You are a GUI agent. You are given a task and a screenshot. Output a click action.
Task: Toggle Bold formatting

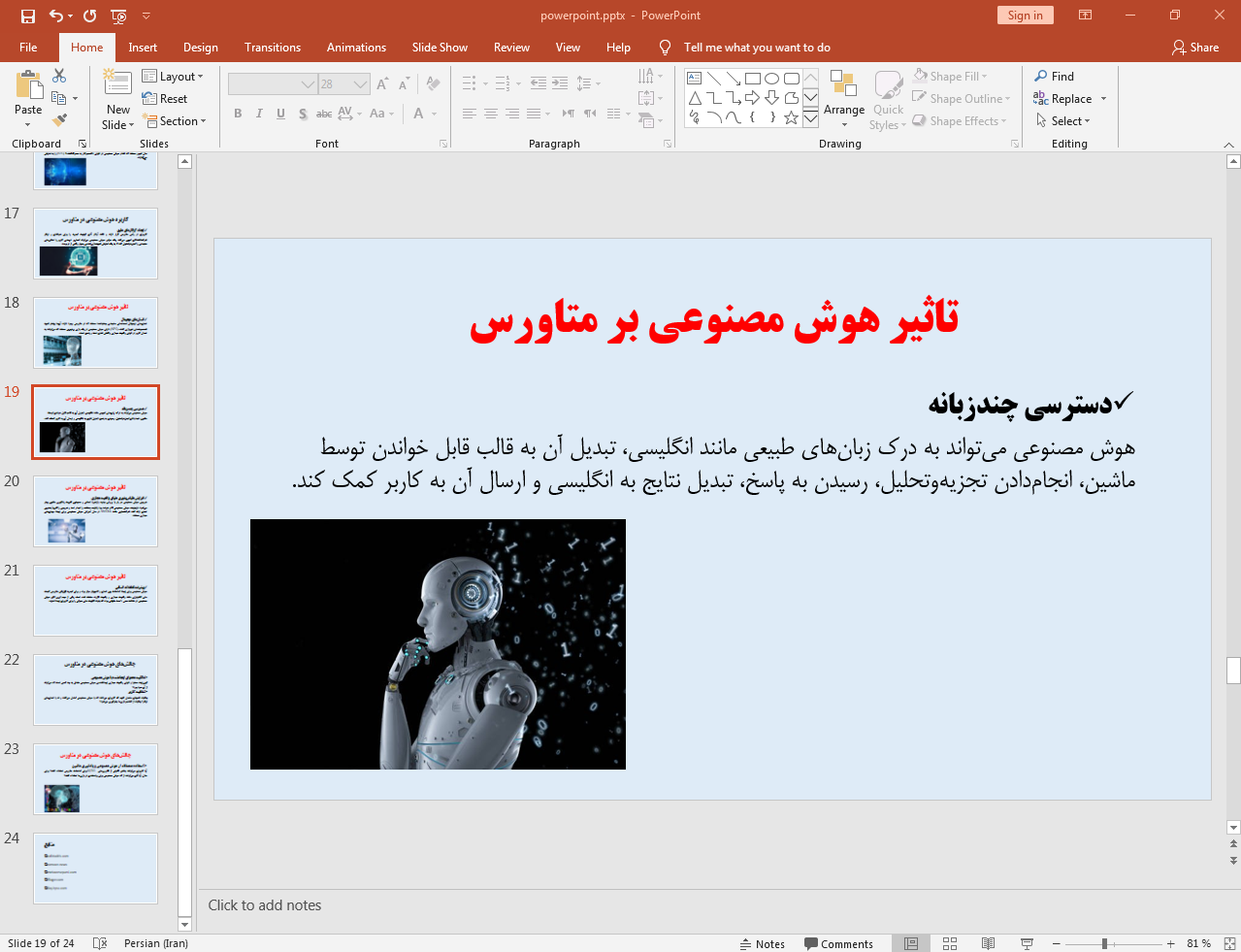[x=238, y=114]
